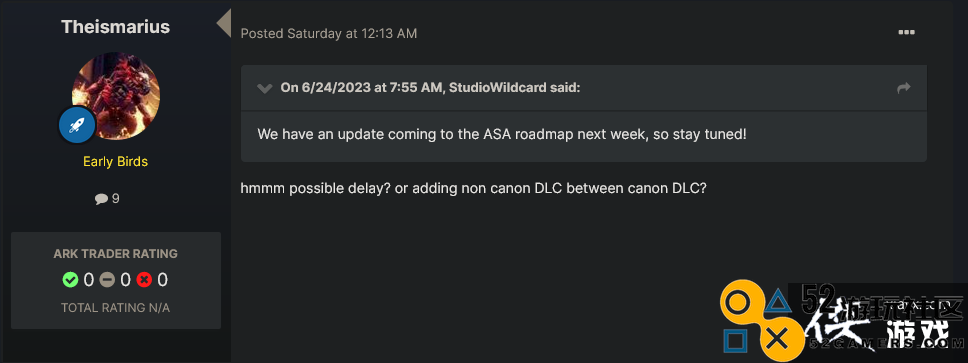Click the Early Birds group label

(115, 162)
